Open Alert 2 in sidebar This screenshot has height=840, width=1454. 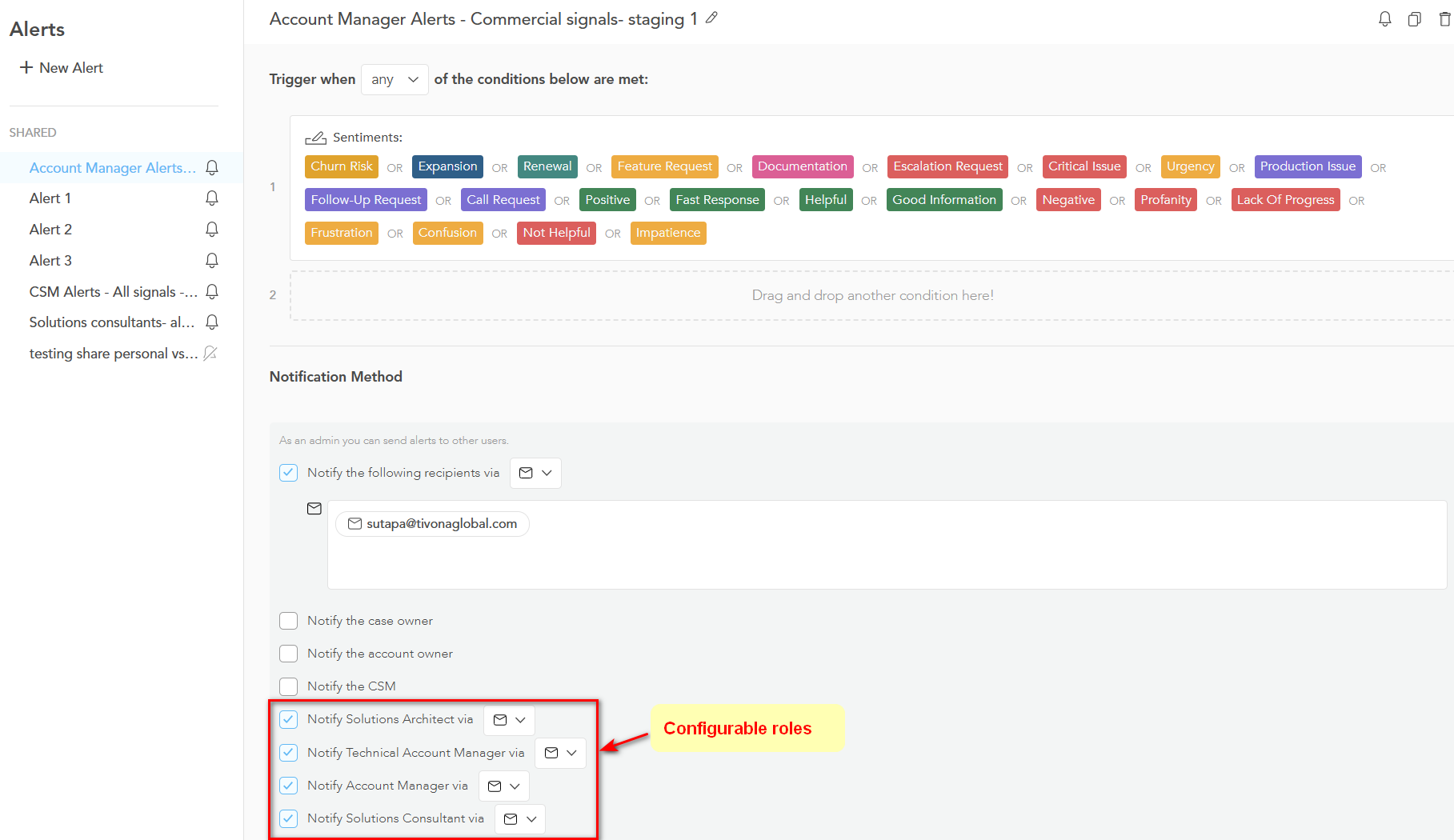coord(50,230)
